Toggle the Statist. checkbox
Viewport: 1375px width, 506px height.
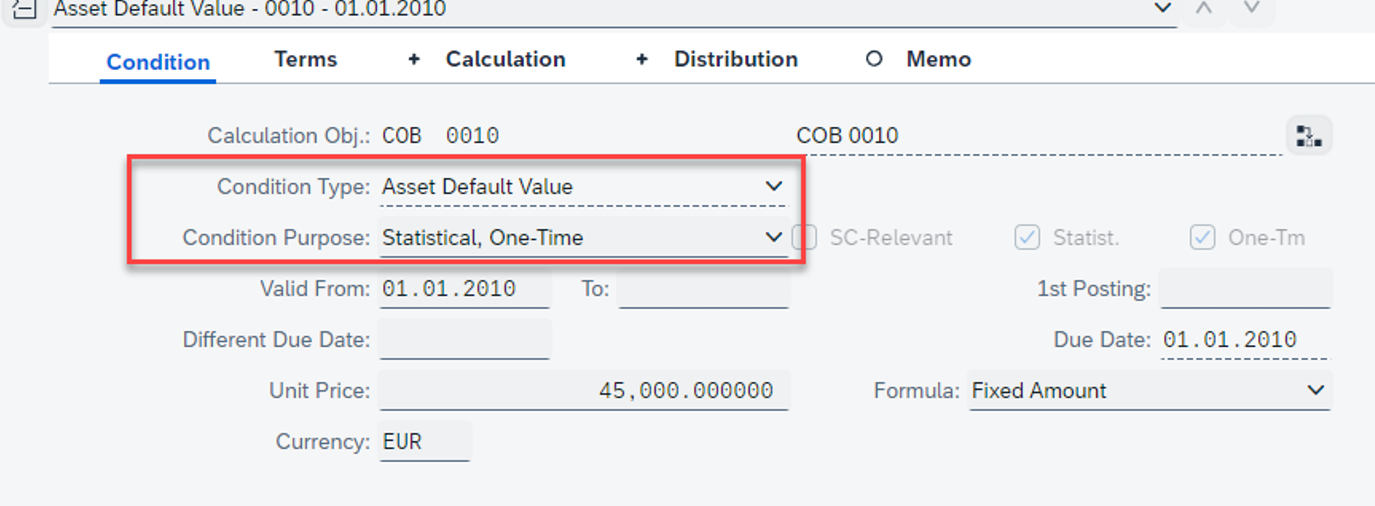1027,238
